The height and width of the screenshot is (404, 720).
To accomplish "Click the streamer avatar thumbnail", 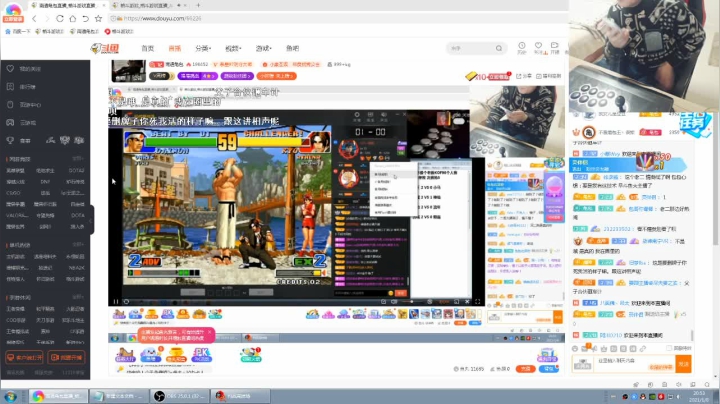I will tap(129, 71).
